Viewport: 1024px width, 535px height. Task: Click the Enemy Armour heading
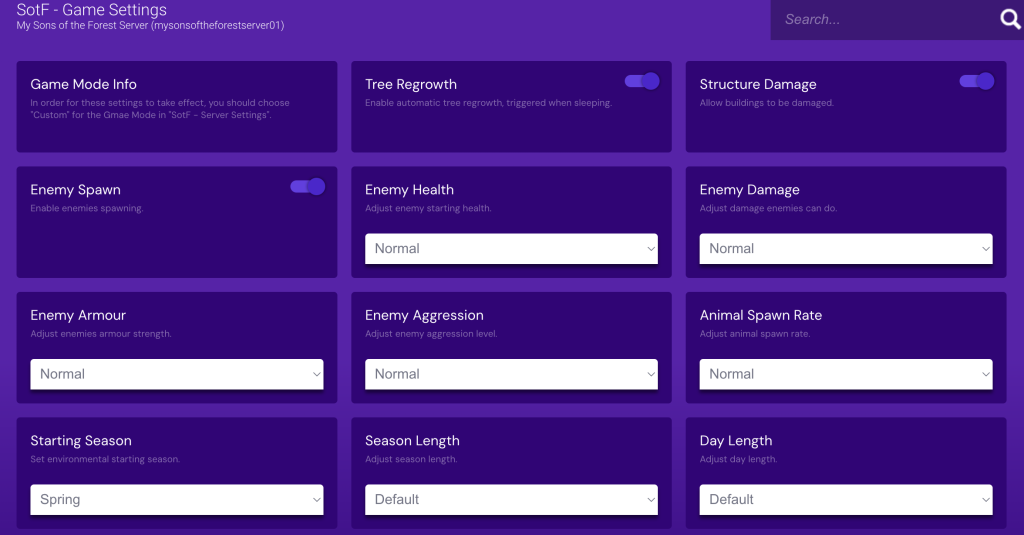[78, 316]
